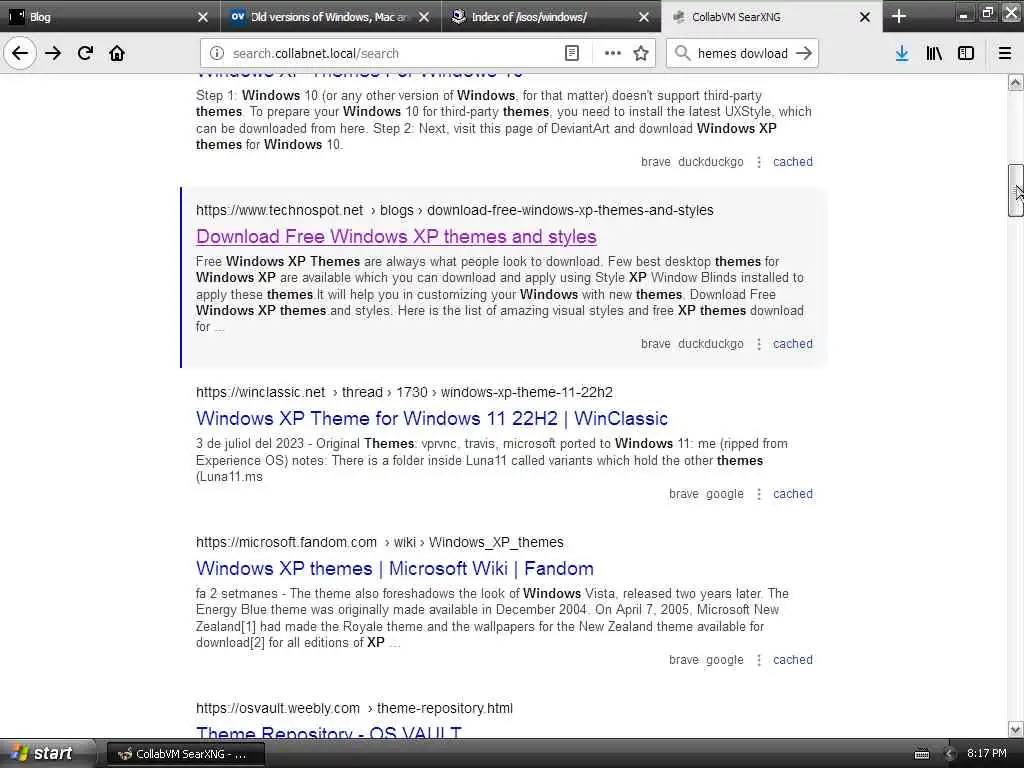The image size is (1024, 768).
Task: Open Download Free Windows XP themes link
Action: click(x=396, y=236)
